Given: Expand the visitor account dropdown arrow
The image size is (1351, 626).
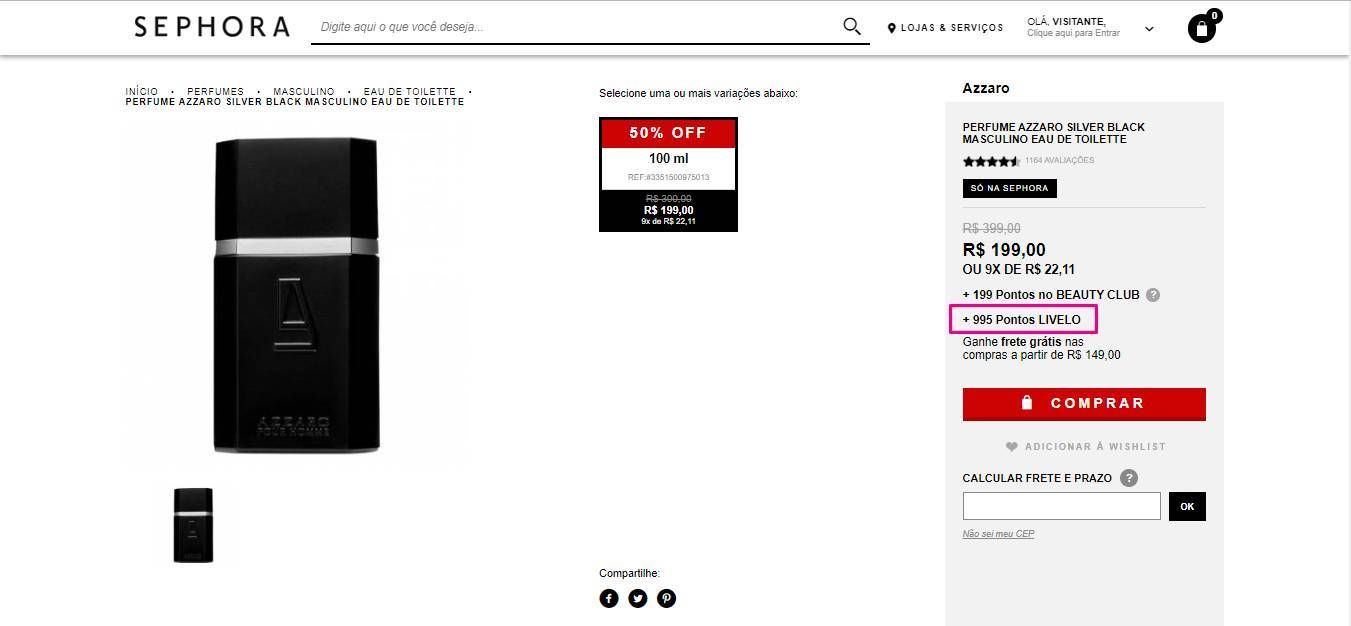Looking at the screenshot, I should pos(1149,29).
